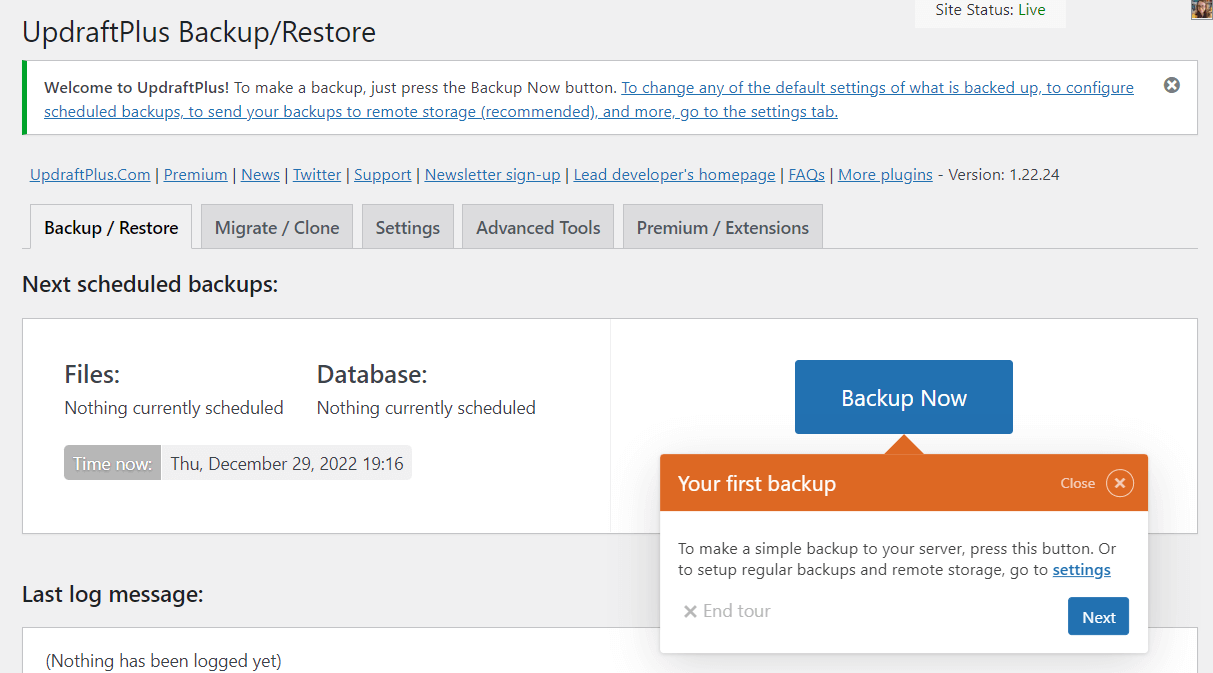1213x673 pixels.
Task: Click the End tour option
Action: coord(726,610)
